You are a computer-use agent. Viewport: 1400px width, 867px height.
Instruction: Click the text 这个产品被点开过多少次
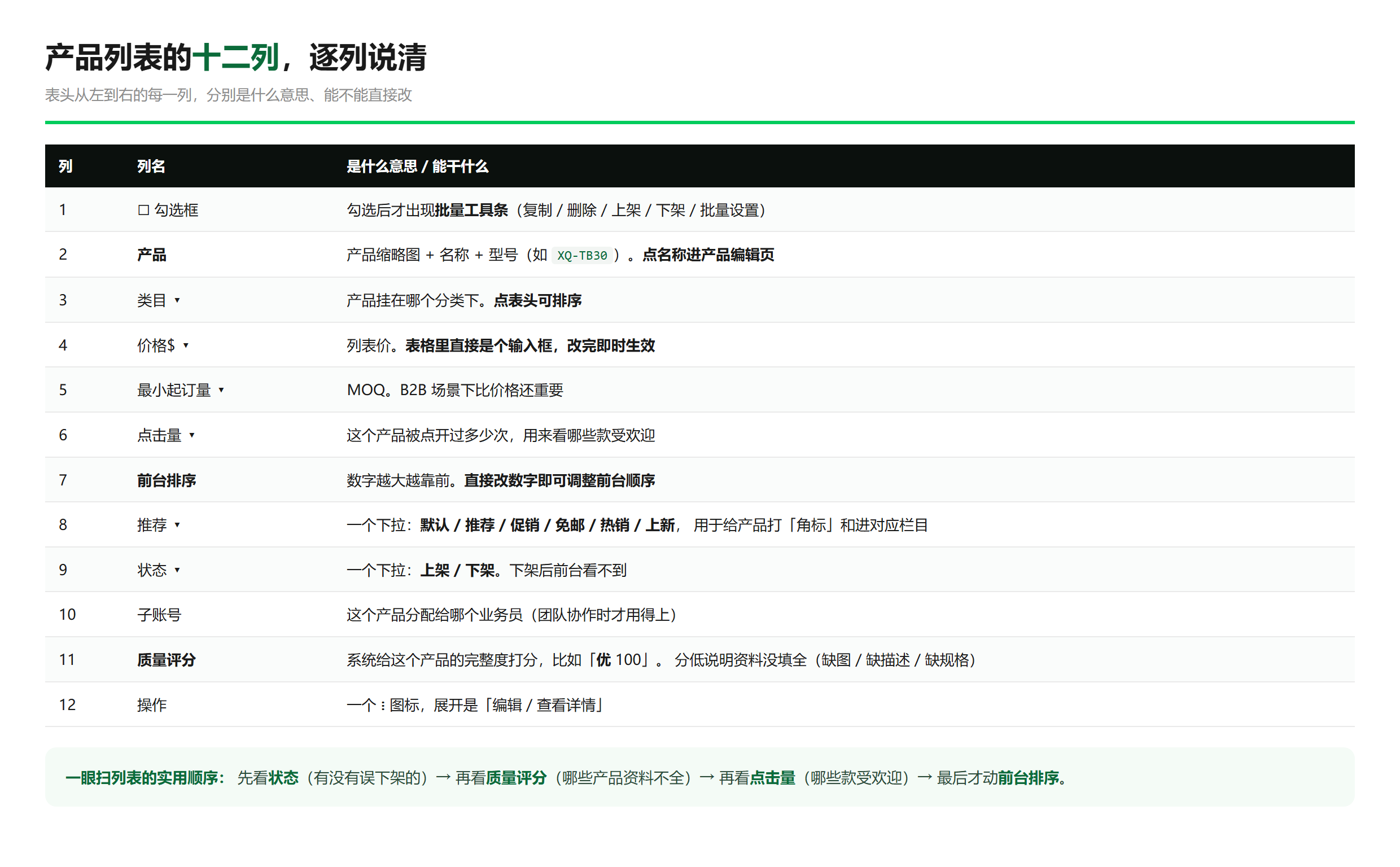pos(427,435)
